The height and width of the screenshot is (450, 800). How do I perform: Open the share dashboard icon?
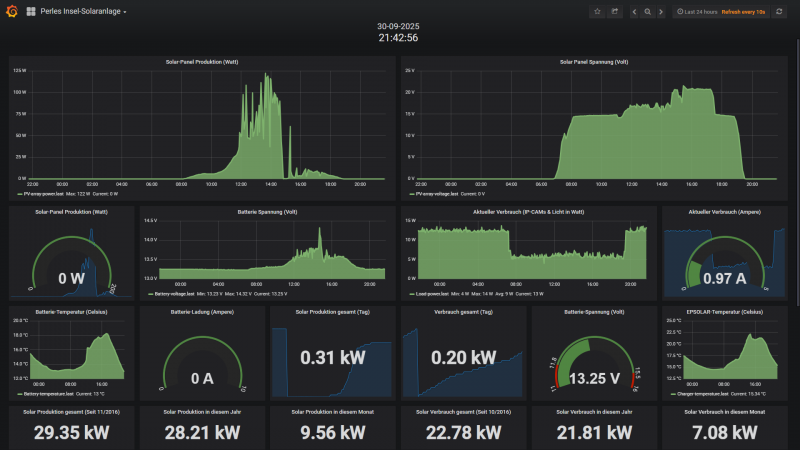click(x=615, y=12)
